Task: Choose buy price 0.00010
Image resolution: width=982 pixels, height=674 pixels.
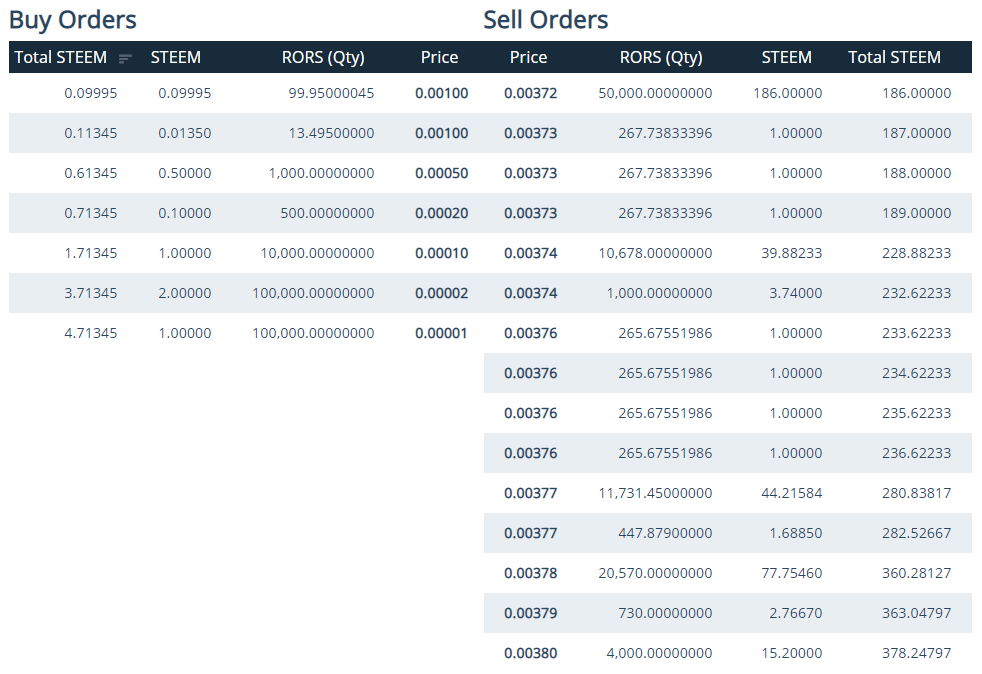Action: tap(442, 253)
